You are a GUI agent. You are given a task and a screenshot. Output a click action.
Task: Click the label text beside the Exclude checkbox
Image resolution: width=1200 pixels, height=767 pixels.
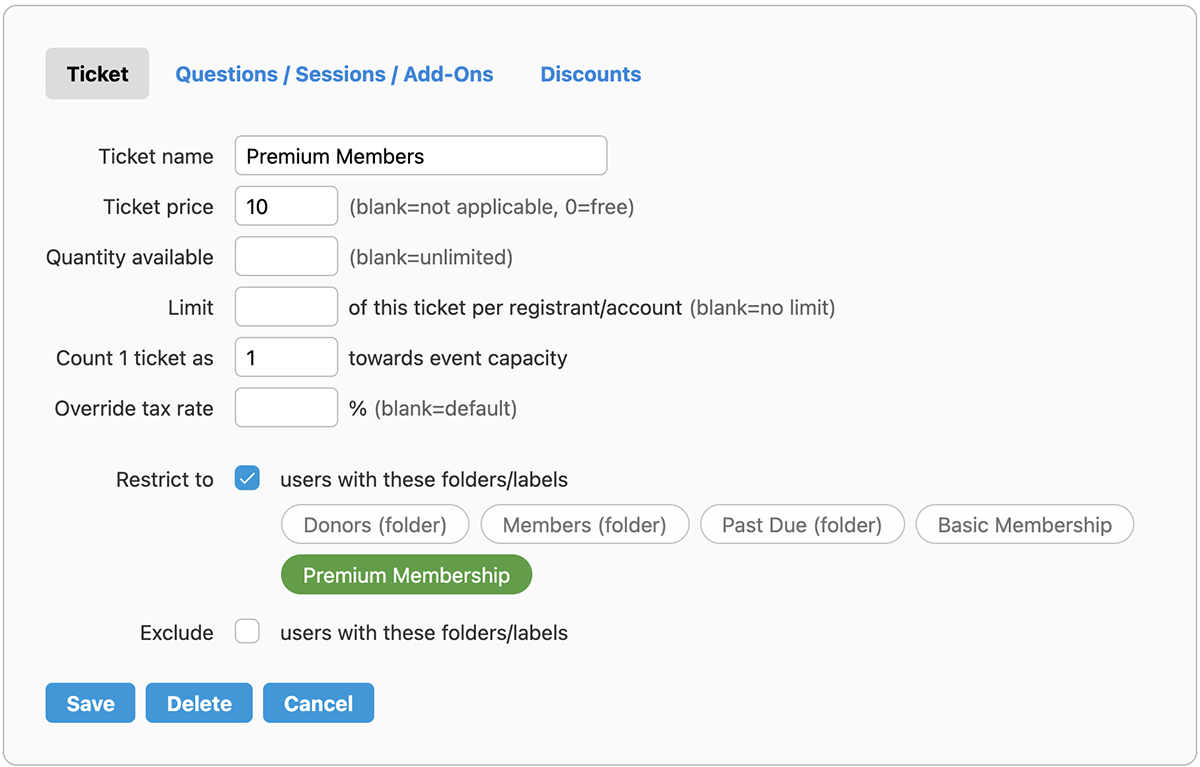[423, 633]
